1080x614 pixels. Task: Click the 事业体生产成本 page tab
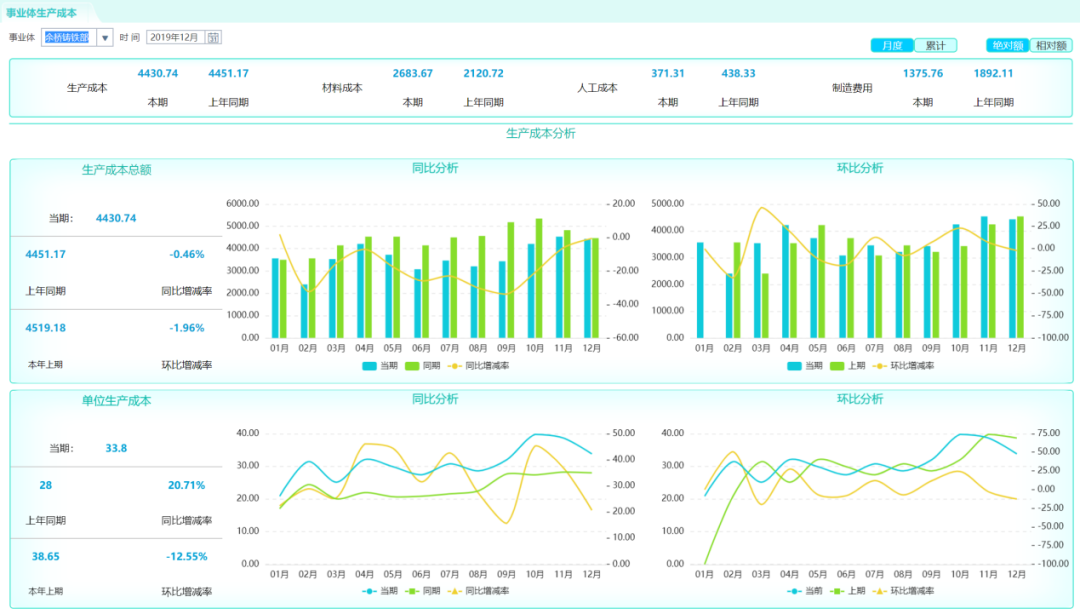41,12
